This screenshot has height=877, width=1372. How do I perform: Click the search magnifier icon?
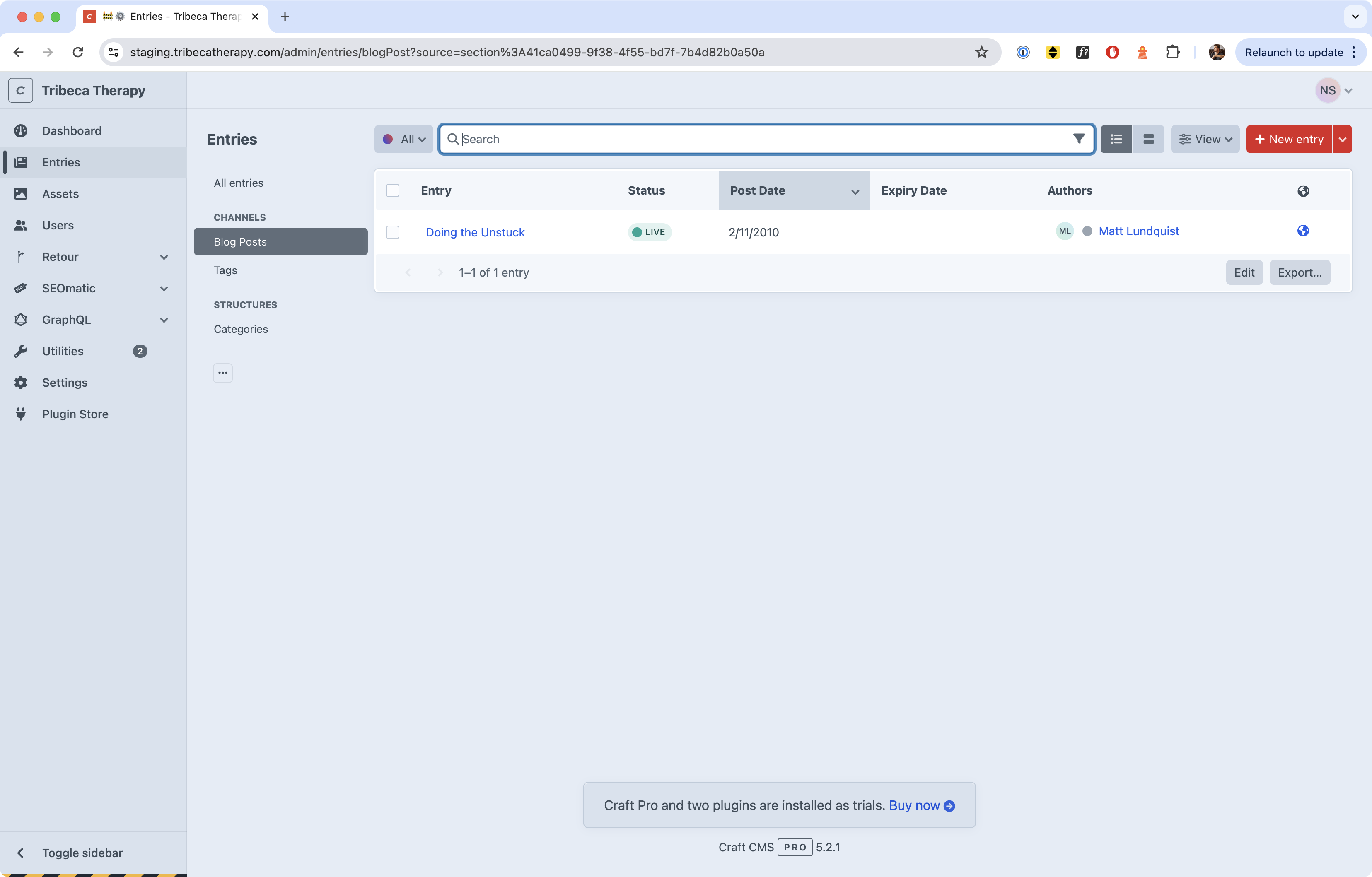[453, 139]
